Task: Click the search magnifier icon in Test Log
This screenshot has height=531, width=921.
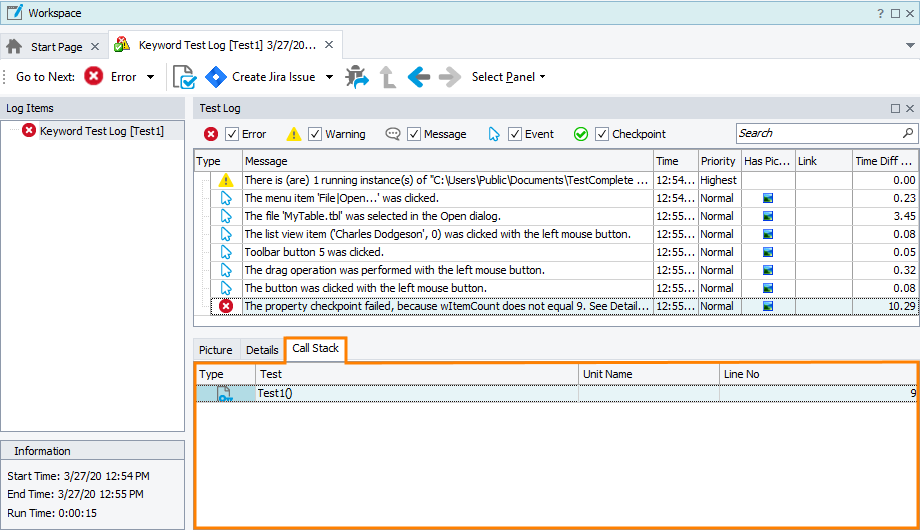Action: tap(907, 133)
